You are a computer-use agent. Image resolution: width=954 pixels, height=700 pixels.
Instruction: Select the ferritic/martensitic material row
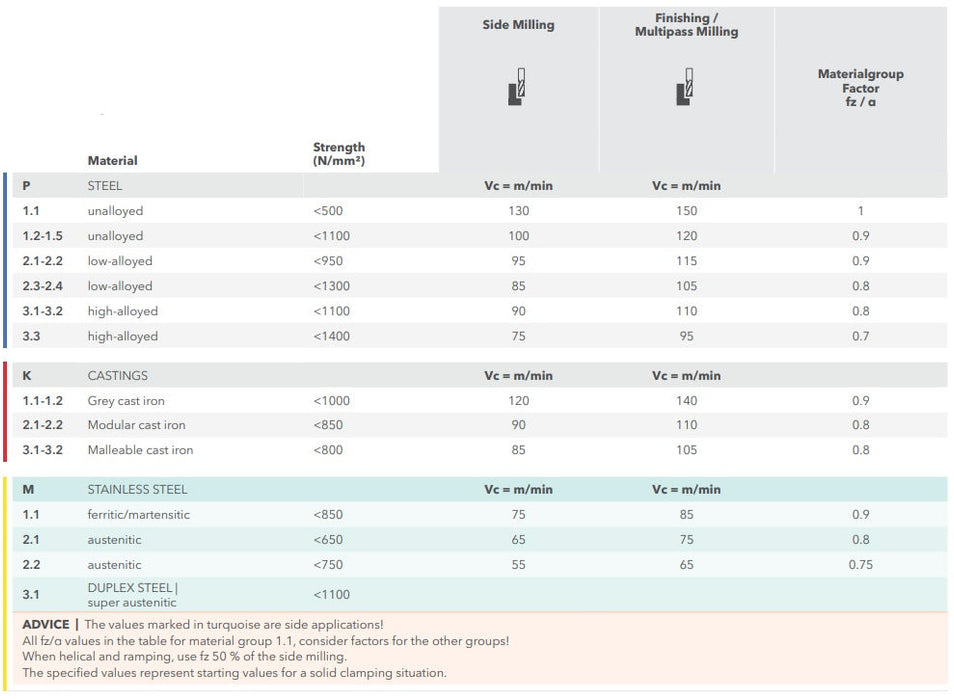click(x=138, y=515)
